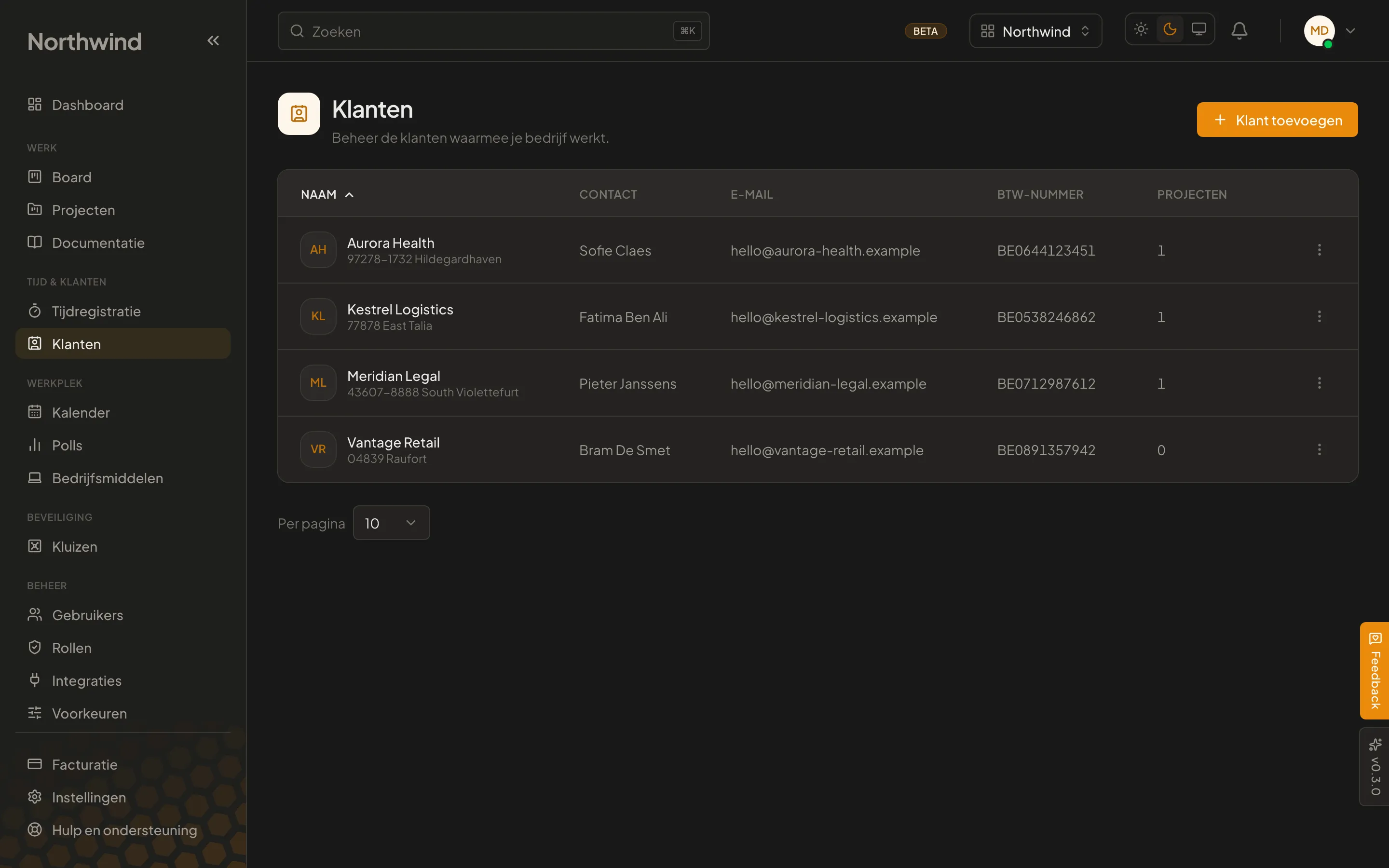Viewport: 1389px width, 868px height.
Task: Open Gebruikers in the sidebar
Action: coord(123,614)
